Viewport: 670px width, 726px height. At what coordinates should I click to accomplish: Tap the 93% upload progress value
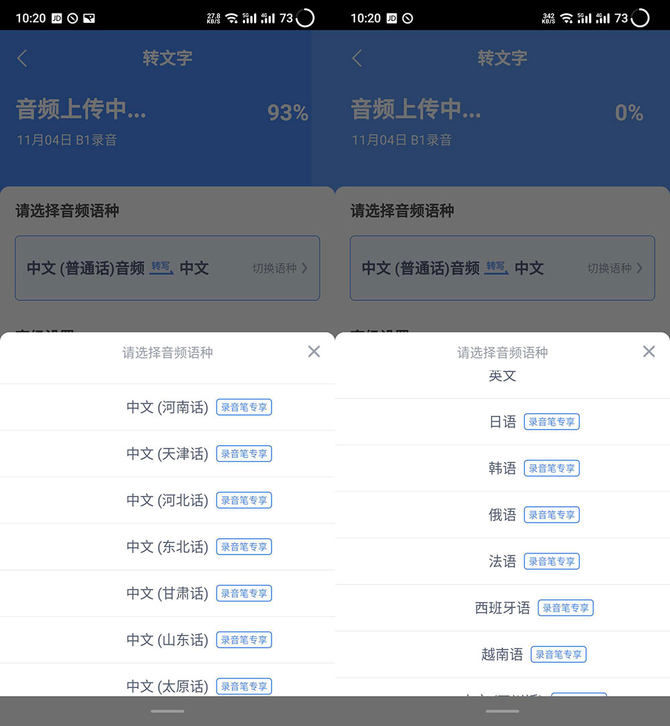288,113
